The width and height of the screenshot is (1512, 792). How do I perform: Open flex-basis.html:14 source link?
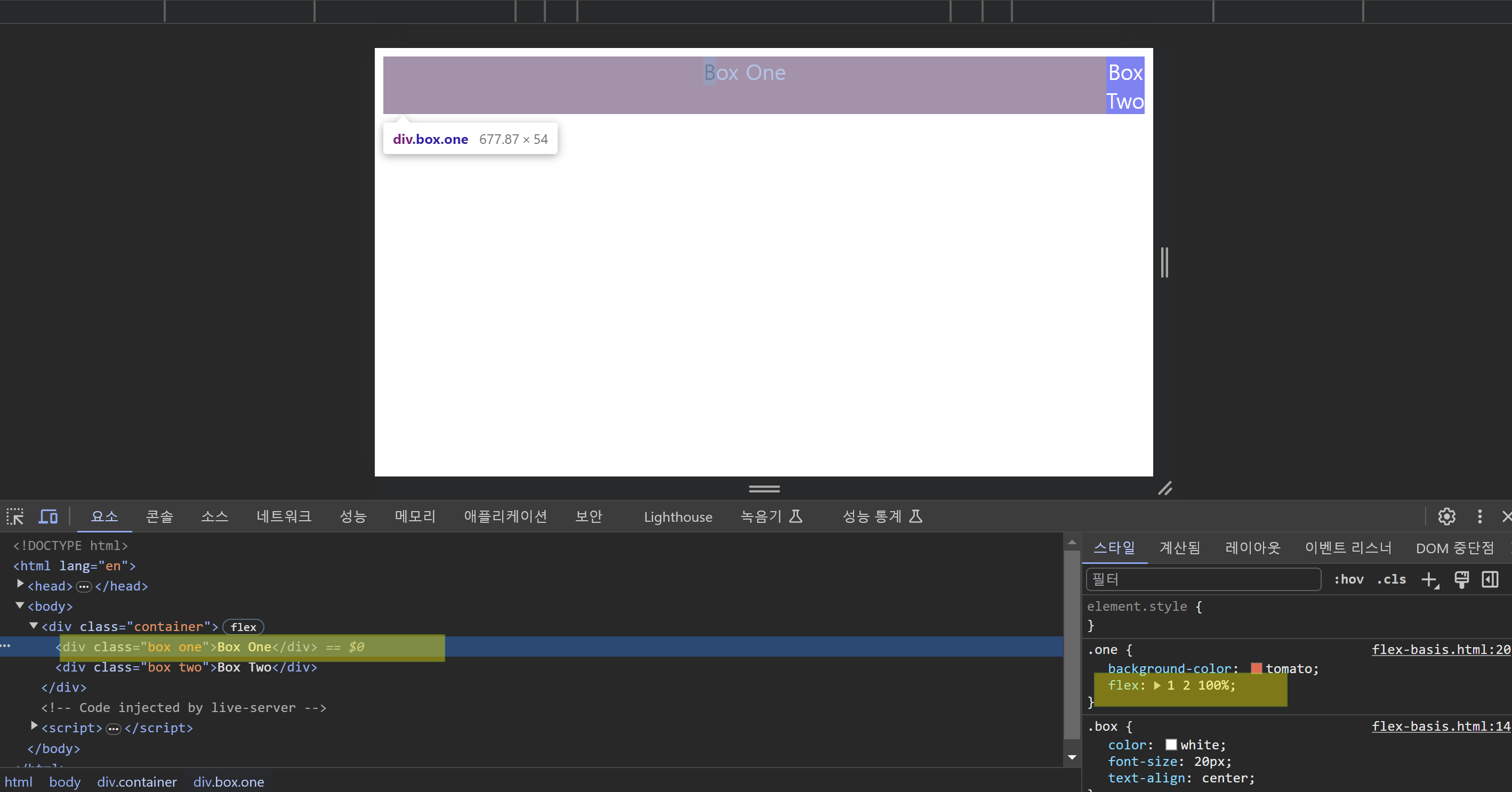pos(1441,726)
